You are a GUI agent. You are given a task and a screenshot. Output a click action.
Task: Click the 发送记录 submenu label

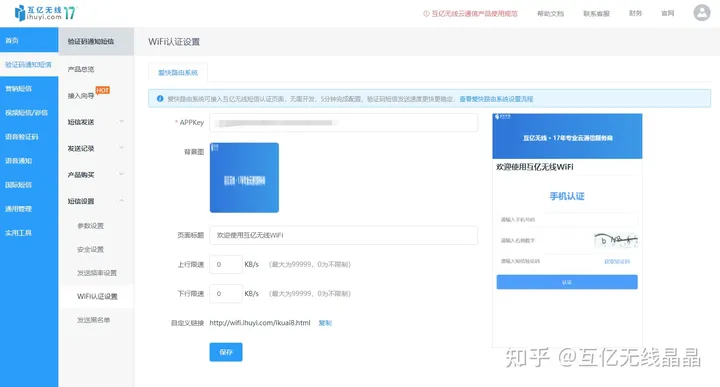coord(81,148)
